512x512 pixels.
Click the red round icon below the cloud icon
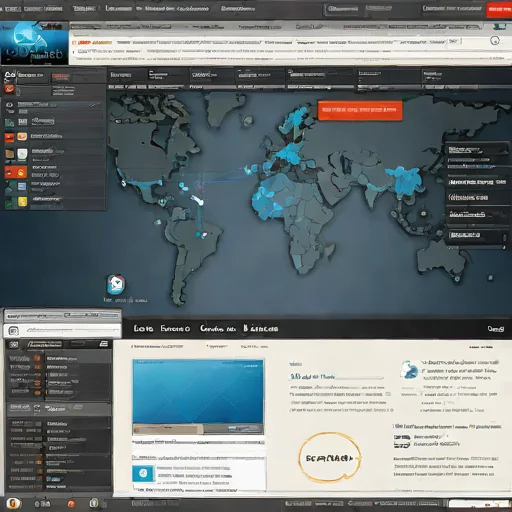click(x=9, y=89)
